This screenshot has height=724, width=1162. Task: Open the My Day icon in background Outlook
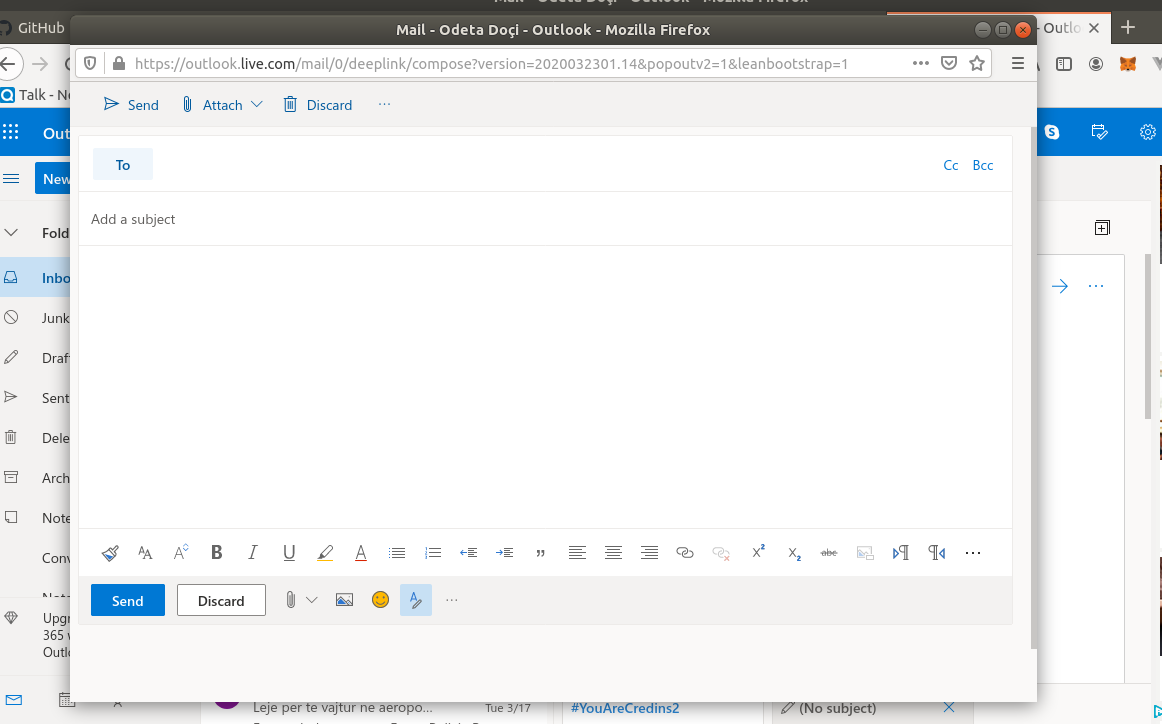1100,133
